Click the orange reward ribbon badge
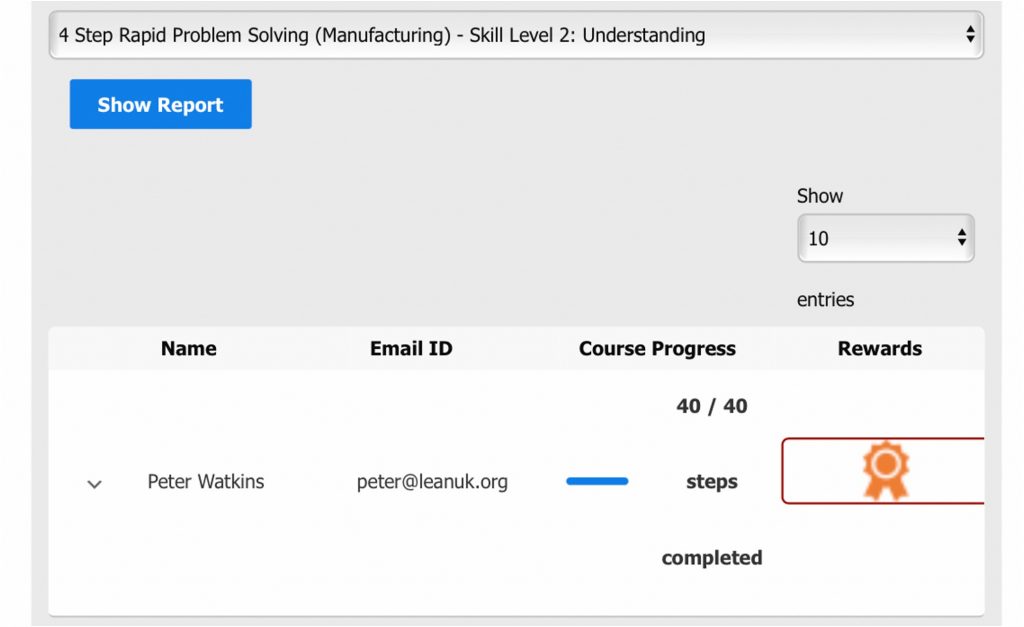This screenshot has height=627, width=1024. pyautogui.click(x=886, y=470)
